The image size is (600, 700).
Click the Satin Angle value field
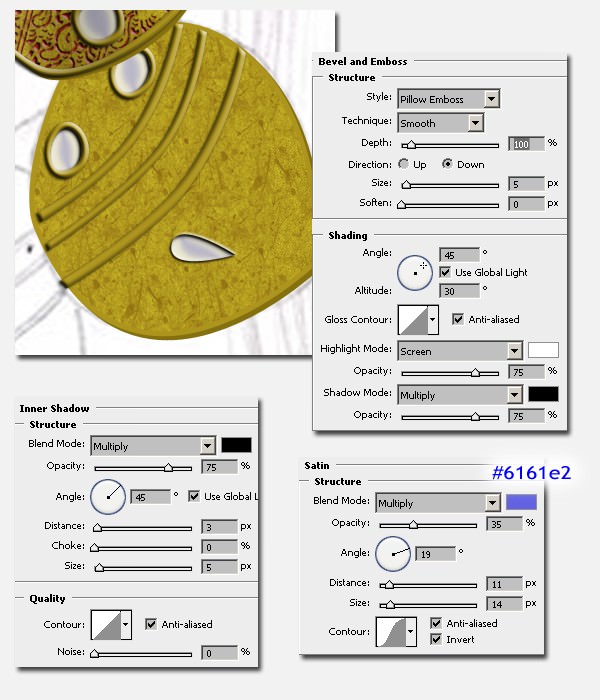(436, 554)
